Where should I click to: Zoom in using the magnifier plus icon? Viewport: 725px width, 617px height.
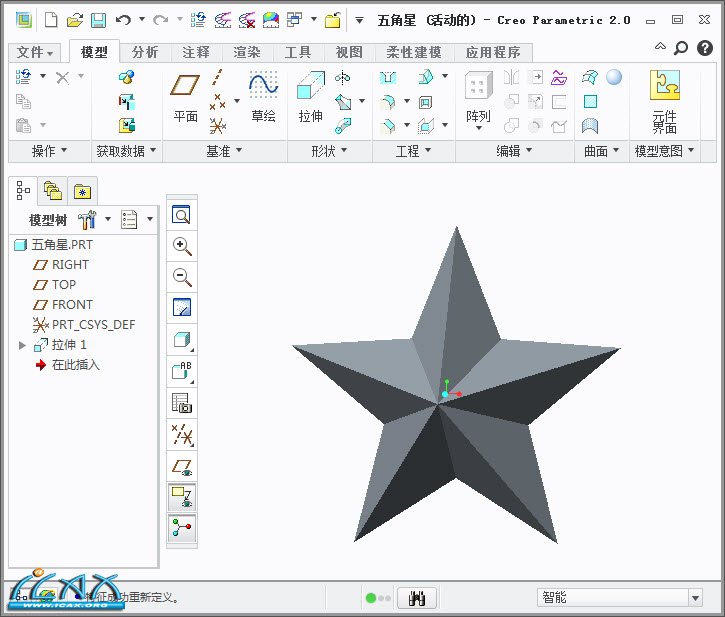pyautogui.click(x=182, y=246)
